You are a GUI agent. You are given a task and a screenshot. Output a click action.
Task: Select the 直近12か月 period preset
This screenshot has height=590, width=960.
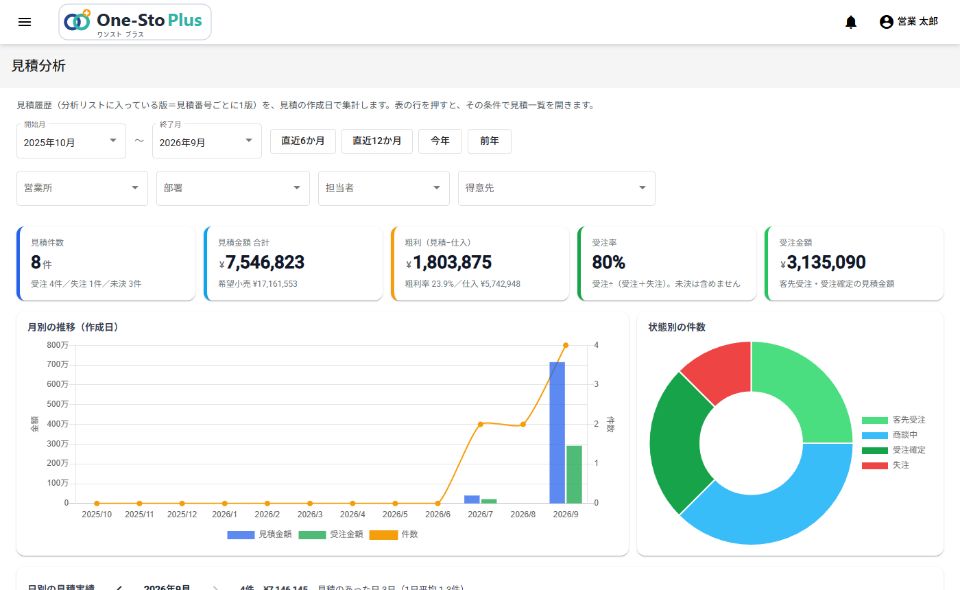(x=377, y=141)
